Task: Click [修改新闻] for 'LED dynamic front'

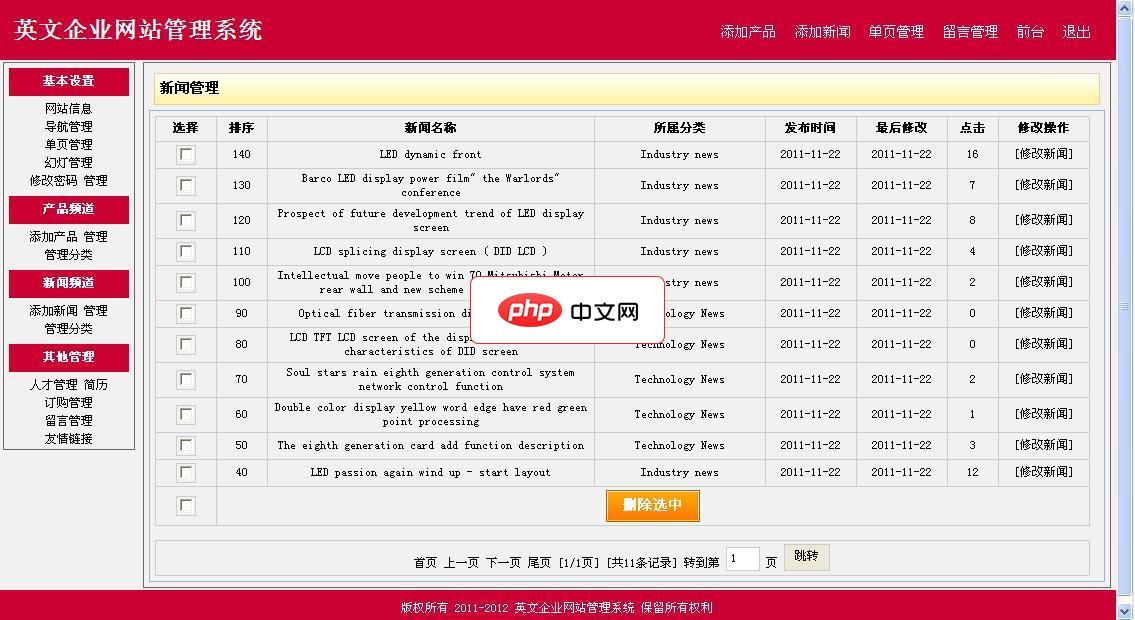Action: coord(1043,154)
